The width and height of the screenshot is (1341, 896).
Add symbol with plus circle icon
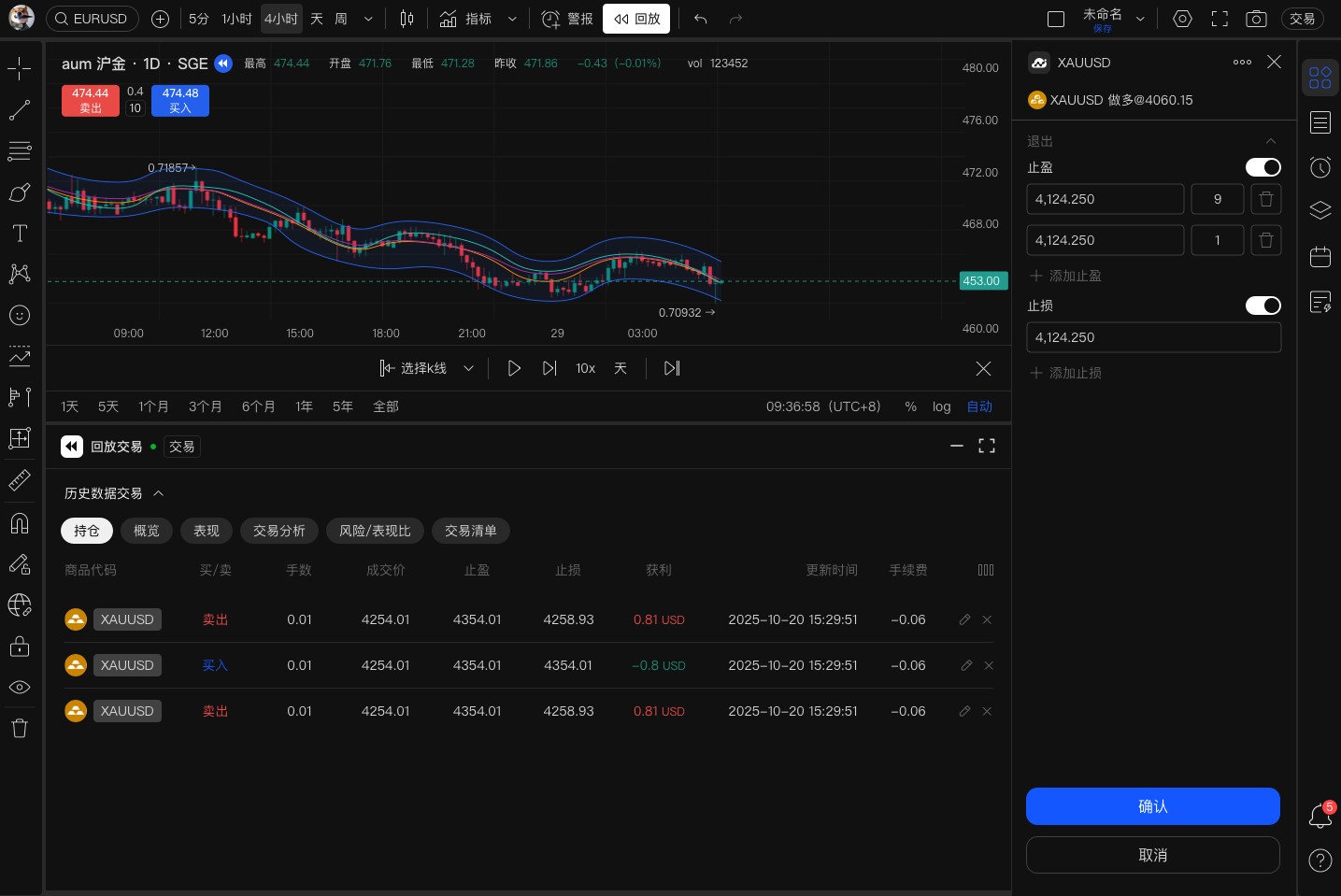[x=160, y=19]
